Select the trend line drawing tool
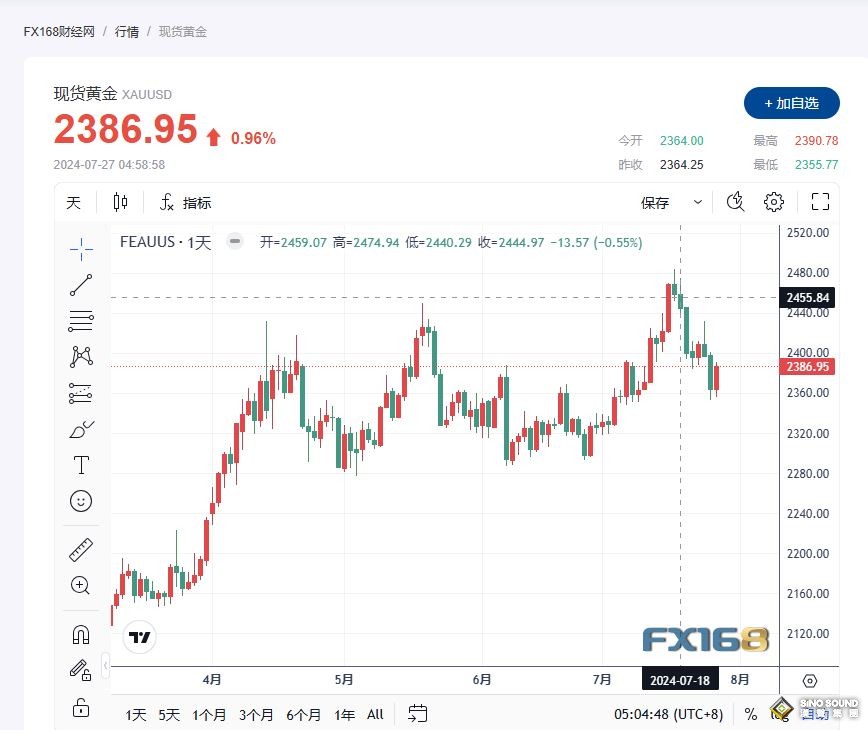The width and height of the screenshot is (868, 730). tap(81, 285)
